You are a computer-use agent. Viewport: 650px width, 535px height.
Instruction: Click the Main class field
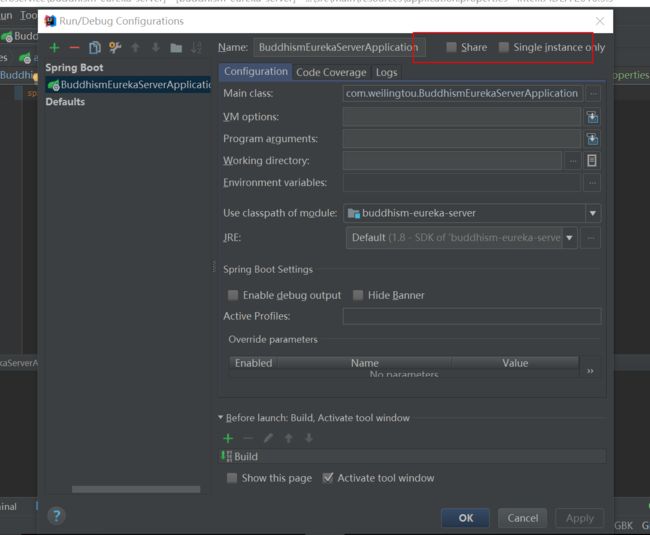click(x=463, y=94)
